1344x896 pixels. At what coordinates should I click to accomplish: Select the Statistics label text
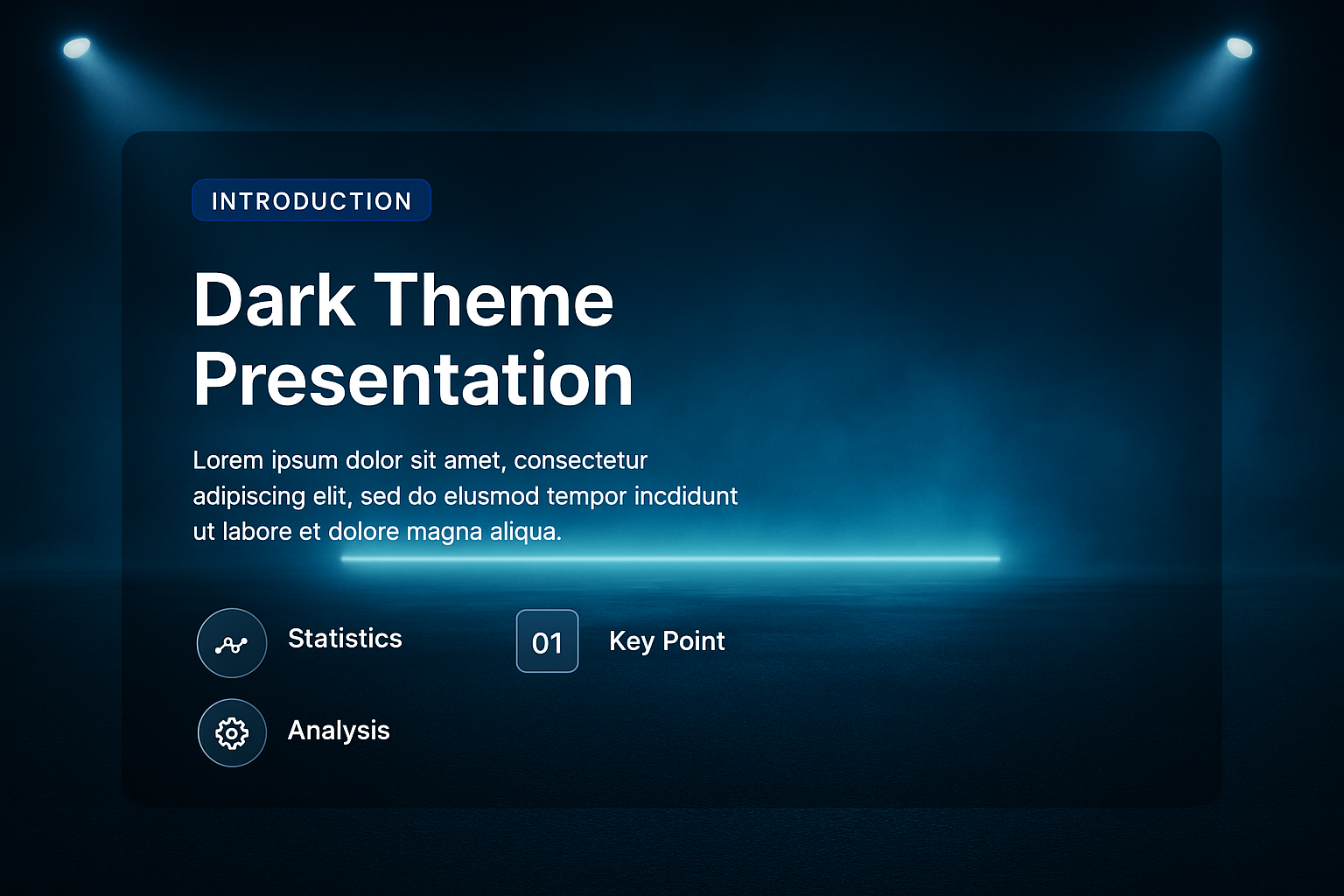345,639
